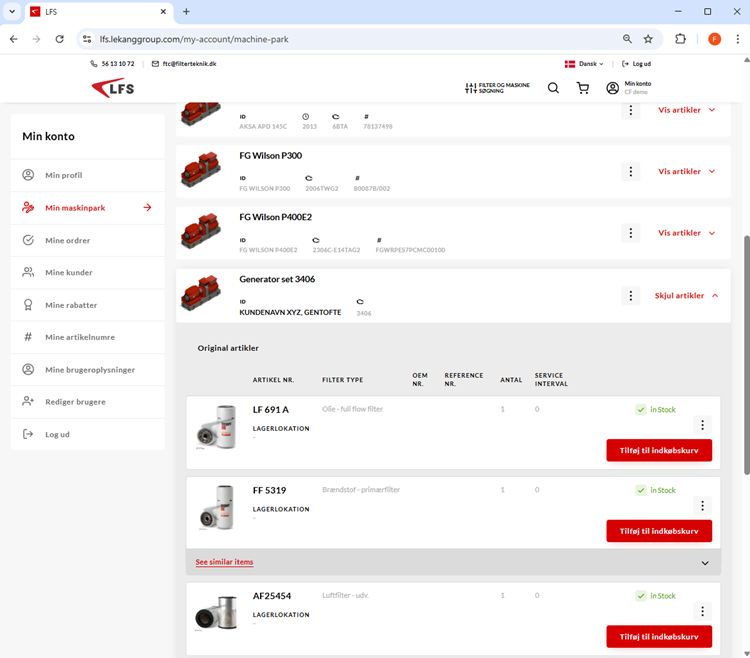Open three-dot menu for Generator set 3406
Image resolution: width=750 pixels, height=658 pixels.
[x=630, y=296]
